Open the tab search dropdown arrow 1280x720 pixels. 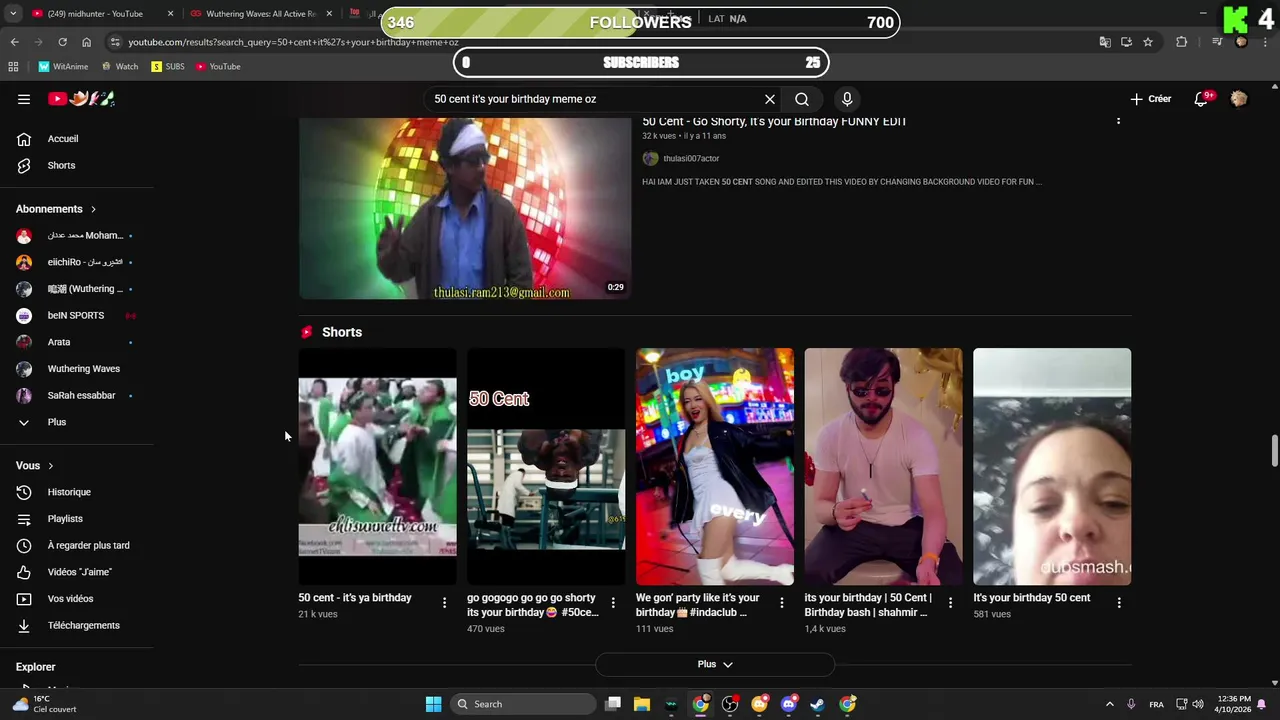pos(13,14)
